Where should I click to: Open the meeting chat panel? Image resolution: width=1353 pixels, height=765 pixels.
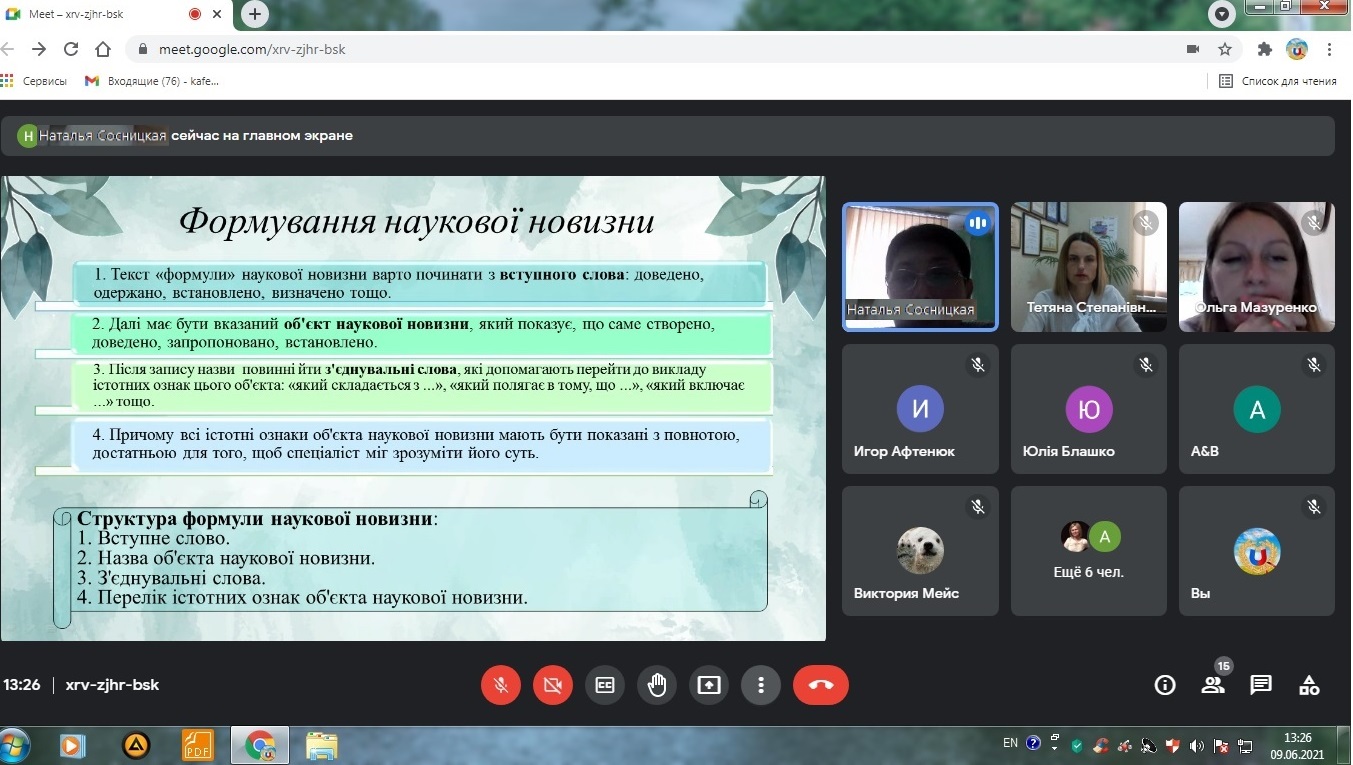(1260, 685)
